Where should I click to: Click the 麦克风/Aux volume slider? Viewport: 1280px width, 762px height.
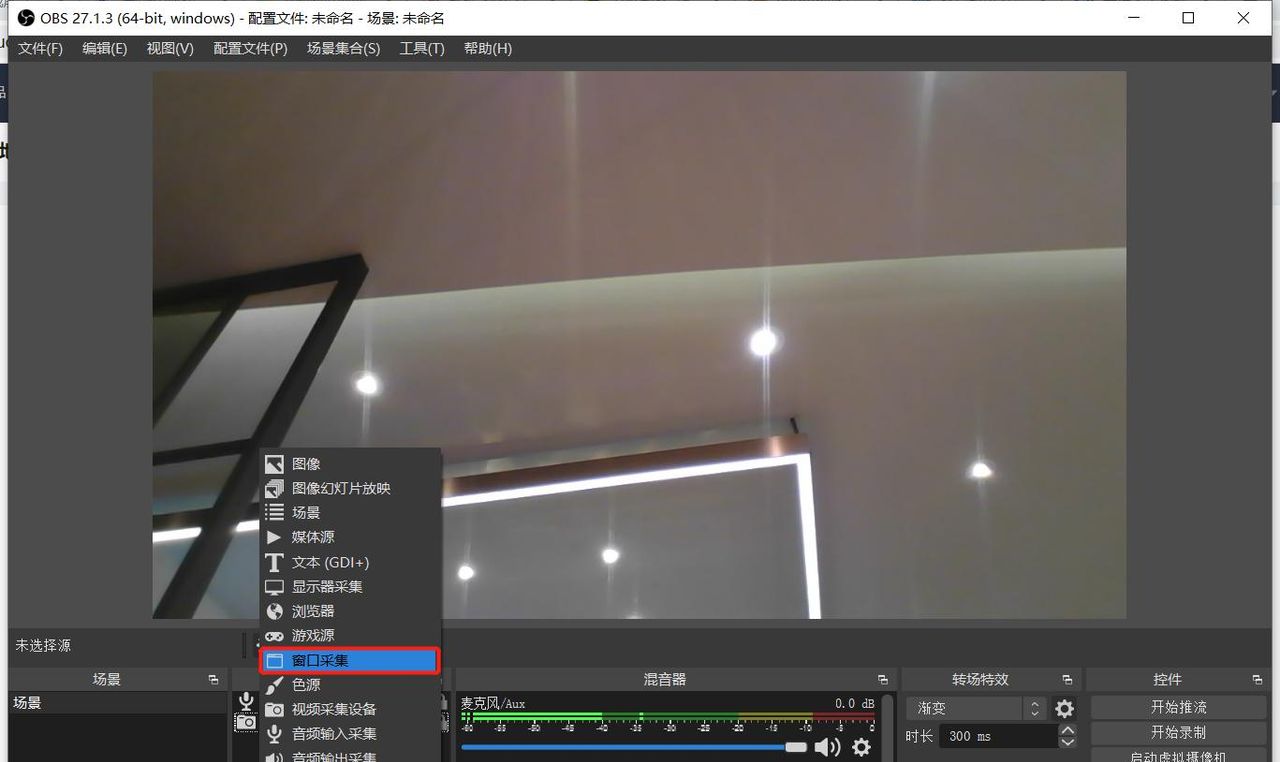[634, 747]
